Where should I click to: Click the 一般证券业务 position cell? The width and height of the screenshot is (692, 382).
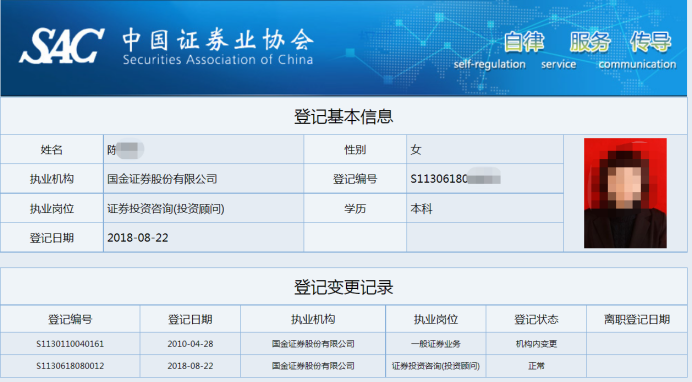coord(436,344)
